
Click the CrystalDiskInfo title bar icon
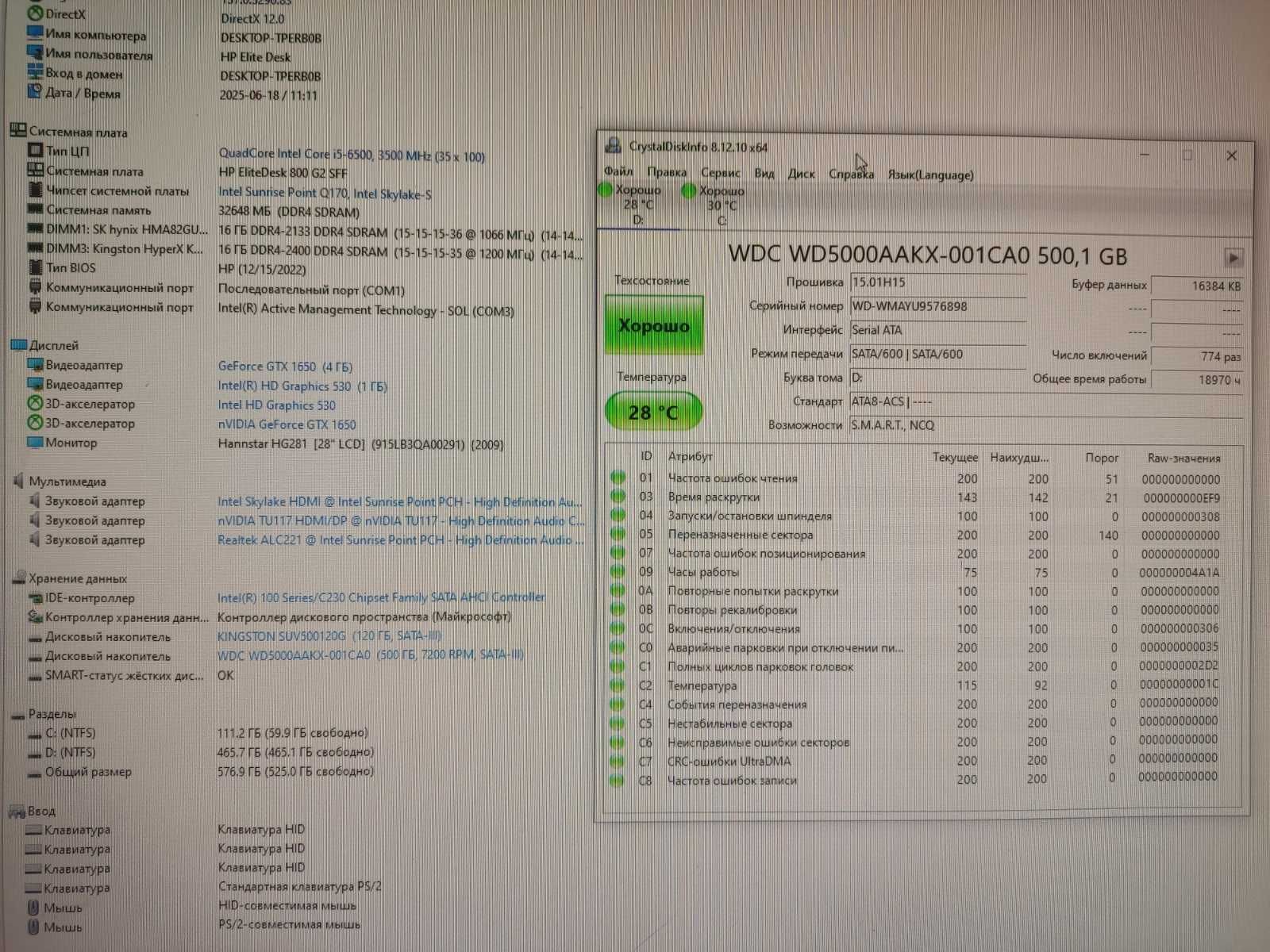pyautogui.click(x=613, y=145)
